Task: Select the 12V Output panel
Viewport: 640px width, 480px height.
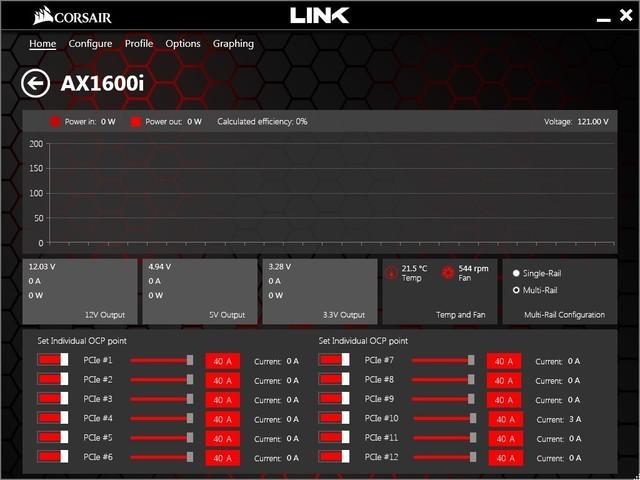Action: pos(80,291)
